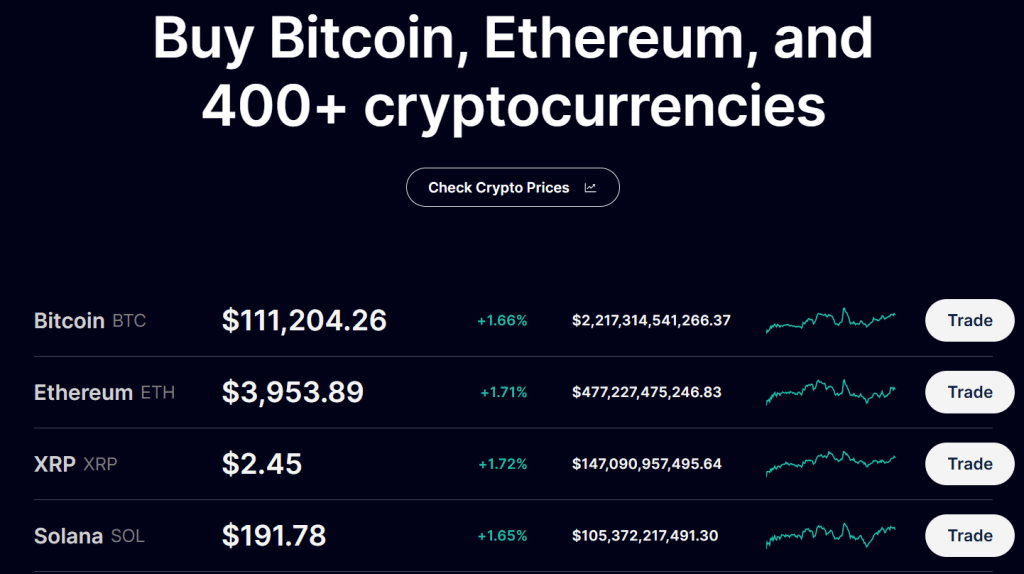The image size is (1024, 574).
Task: Open the Solana sparkline chart
Action: coord(831,535)
